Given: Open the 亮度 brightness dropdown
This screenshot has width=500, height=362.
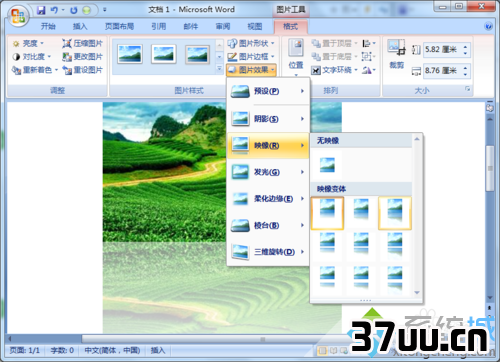Looking at the screenshot, I should (x=28, y=43).
